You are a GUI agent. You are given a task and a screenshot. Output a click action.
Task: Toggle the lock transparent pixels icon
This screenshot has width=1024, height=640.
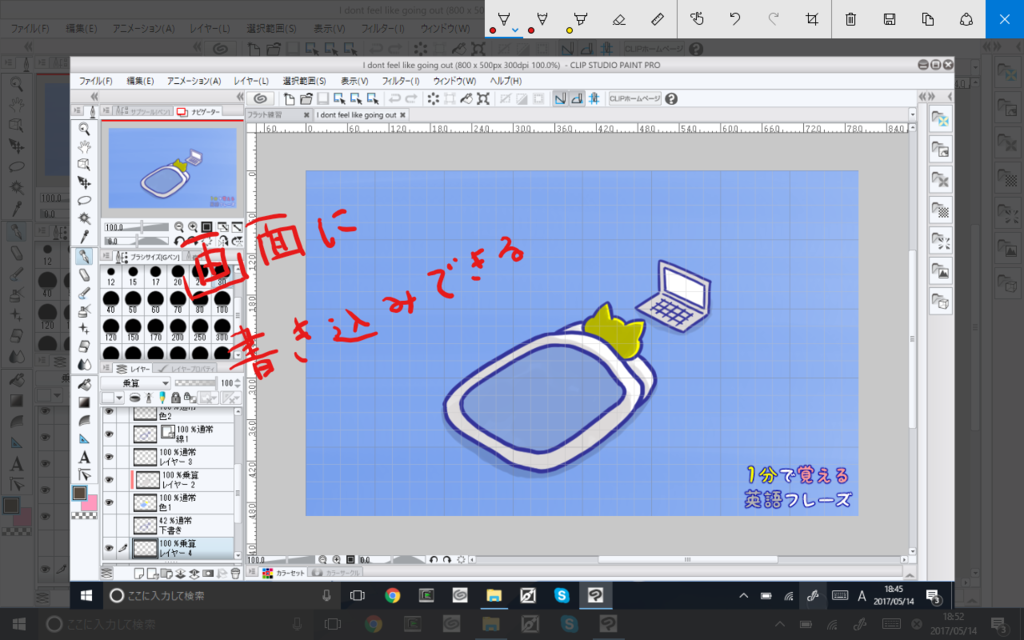pos(189,398)
